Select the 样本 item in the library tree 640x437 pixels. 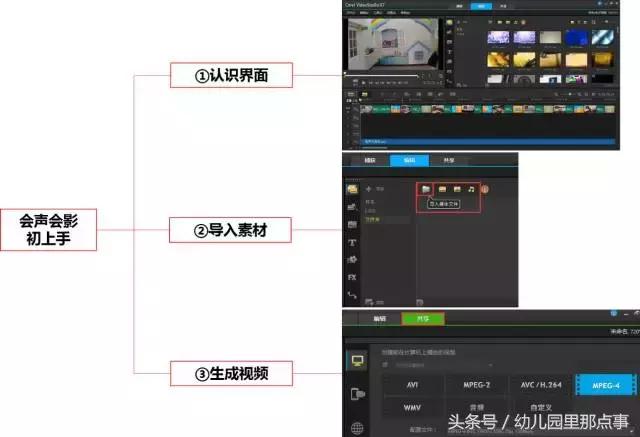click(x=370, y=202)
